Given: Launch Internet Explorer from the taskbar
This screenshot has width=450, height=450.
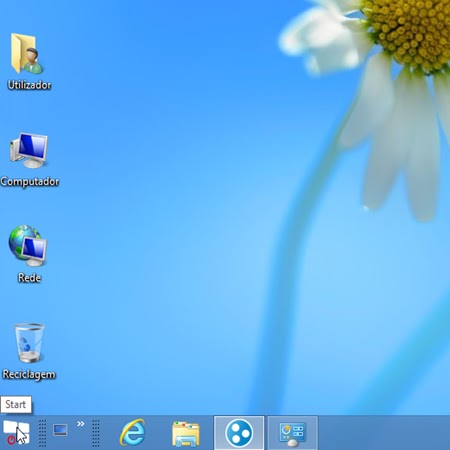Looking at the screenshot, I should (133, 433).
